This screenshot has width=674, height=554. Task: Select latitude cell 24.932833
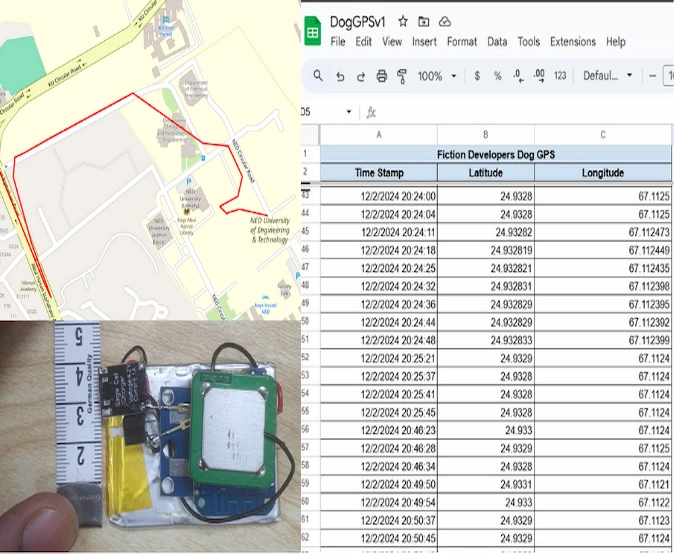point(486,340)
